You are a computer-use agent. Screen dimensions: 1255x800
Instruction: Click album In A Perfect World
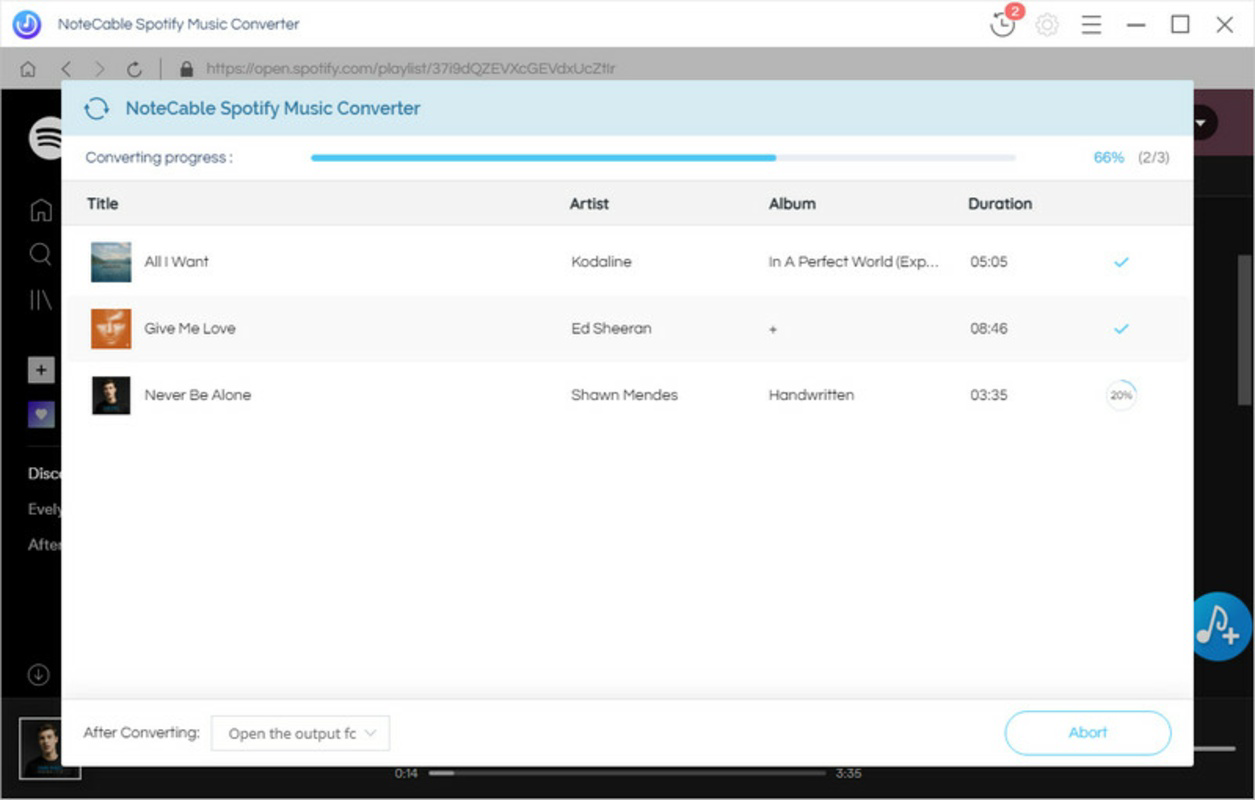pos(854,262)
